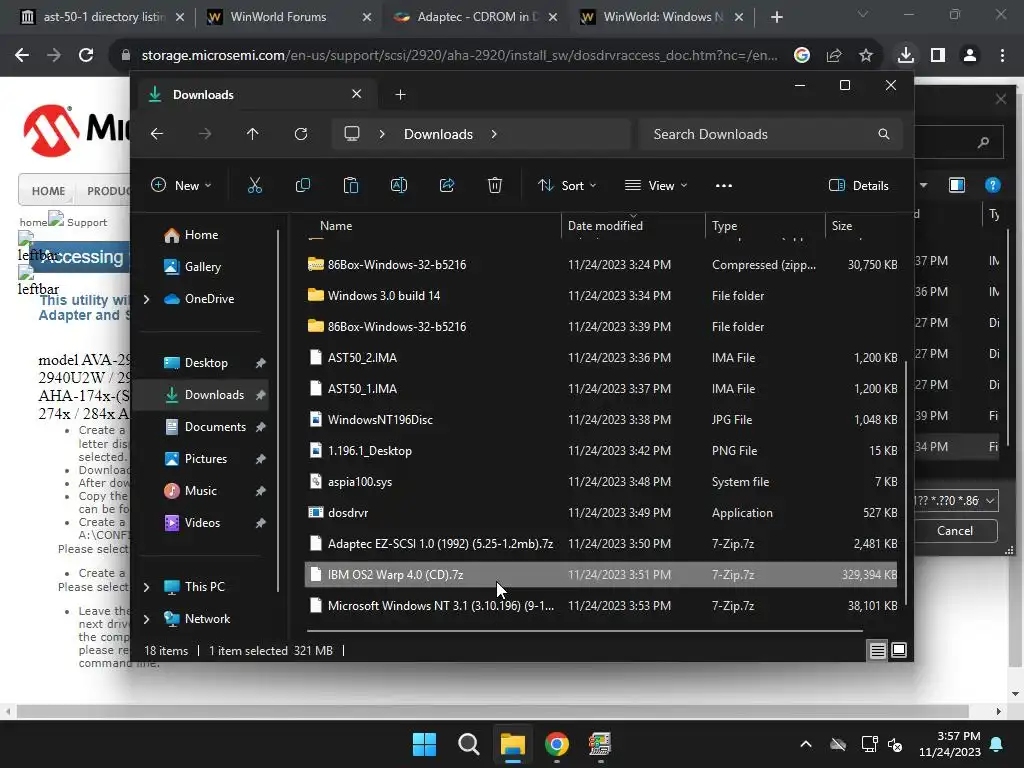The image size is (1024, 768).
Task: Switch to large thumbnails view icon in status bar
Action: click(899, 650)
